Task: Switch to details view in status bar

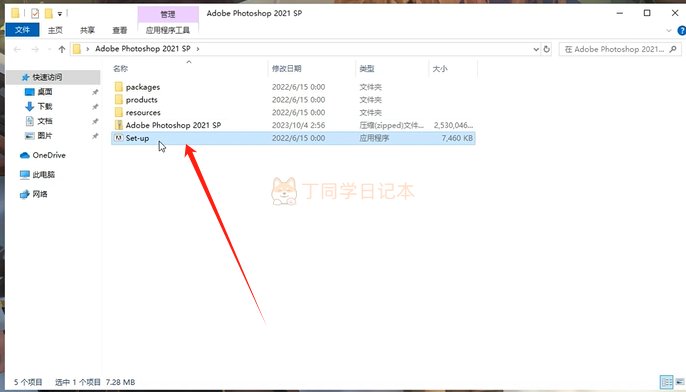Action: 666,382
